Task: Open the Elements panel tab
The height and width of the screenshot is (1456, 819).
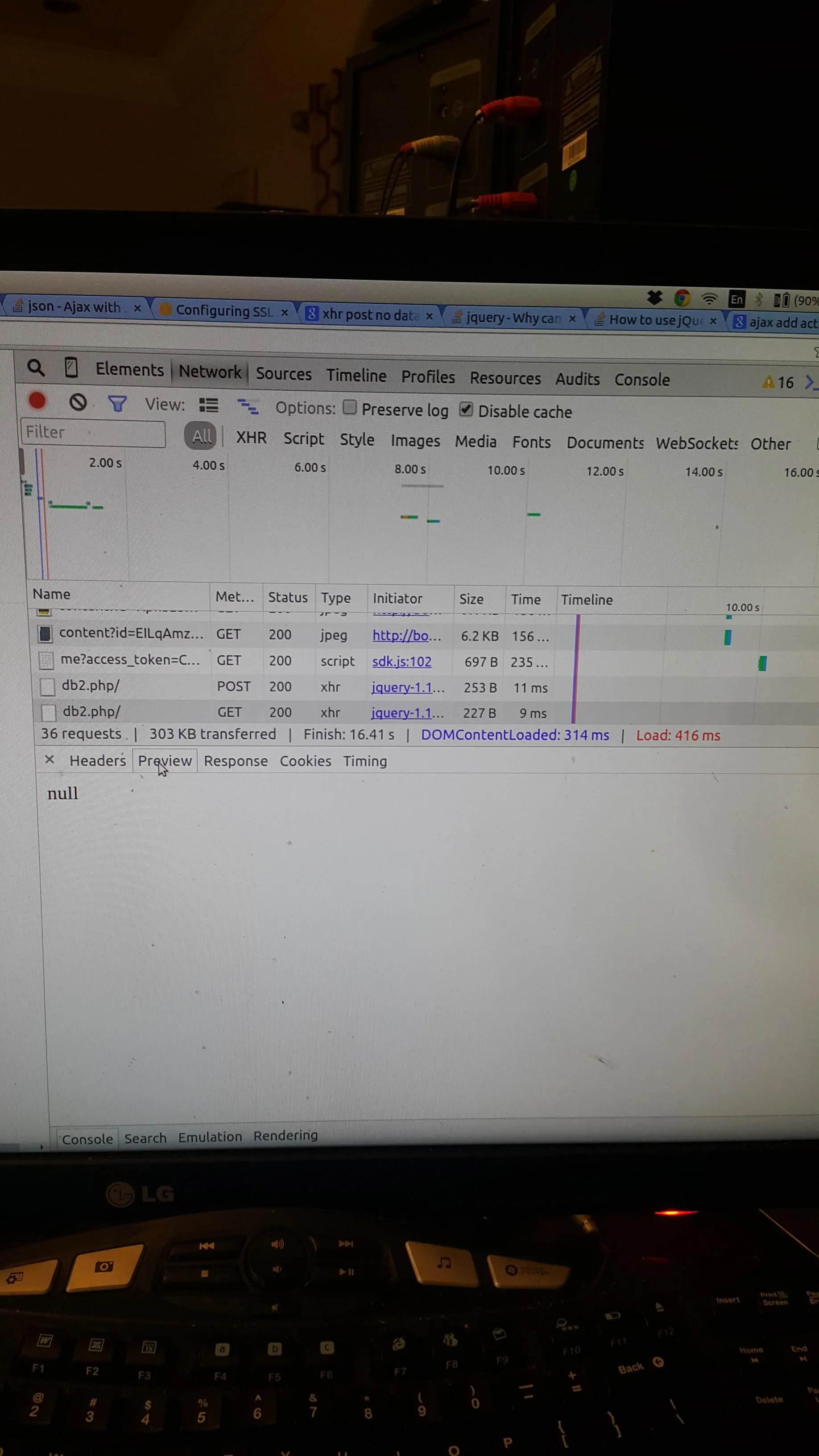Action: click(129, 370)
